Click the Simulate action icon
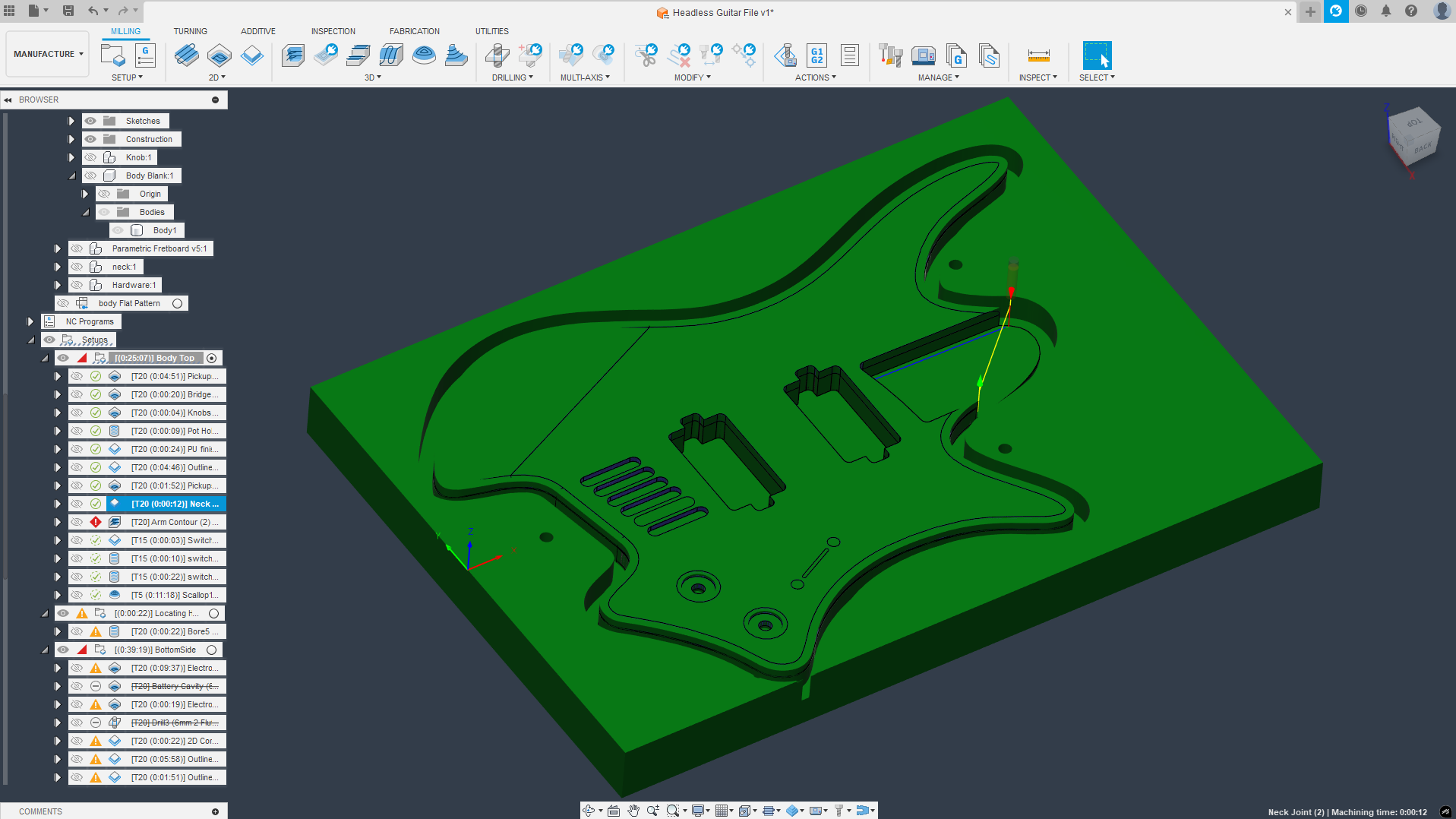Image resolution: width=1456 pixels, height=819 pixels. coord(785,55)
